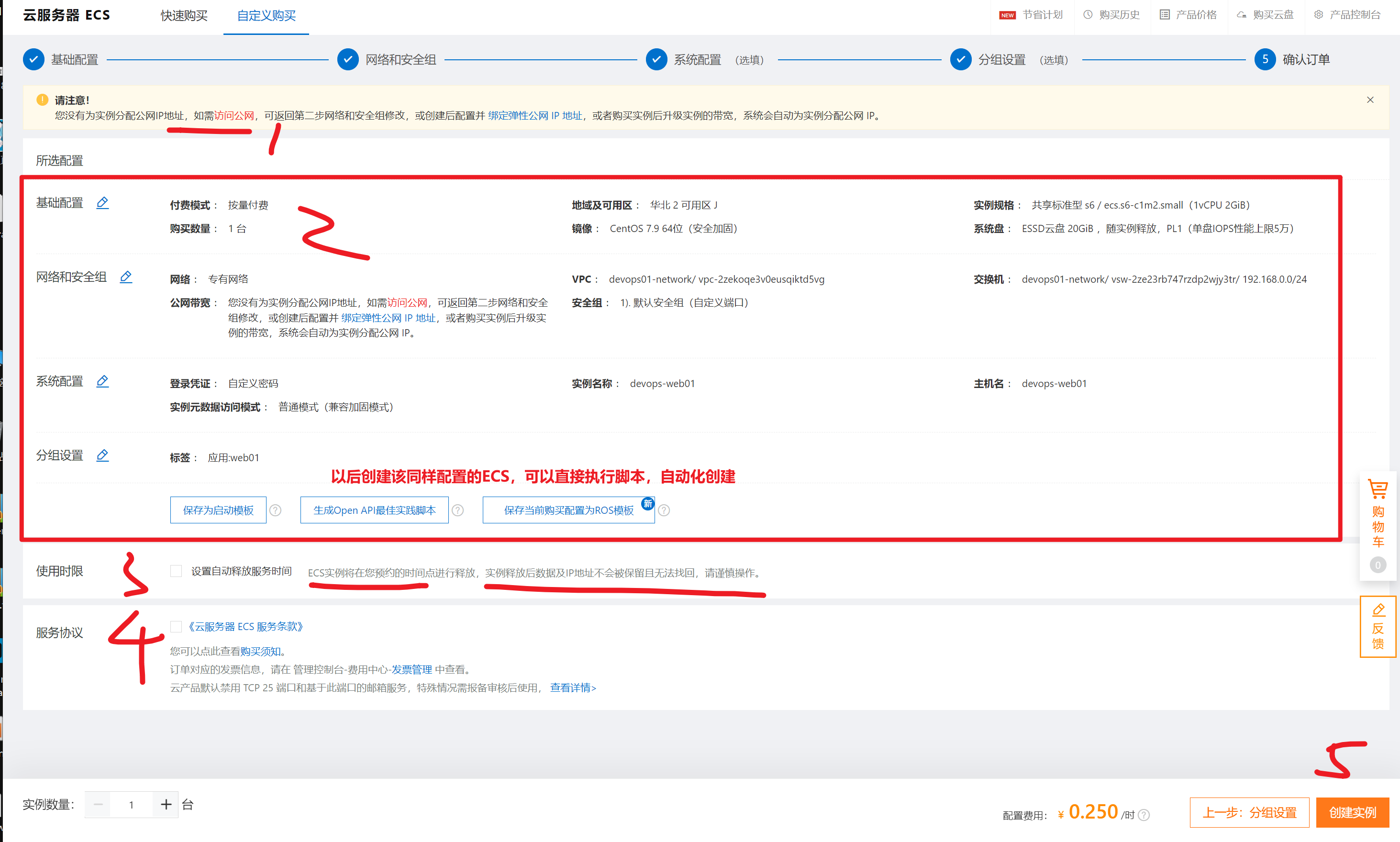Enable 设置自动释放服务时间 checkbox

click(177, 571)
